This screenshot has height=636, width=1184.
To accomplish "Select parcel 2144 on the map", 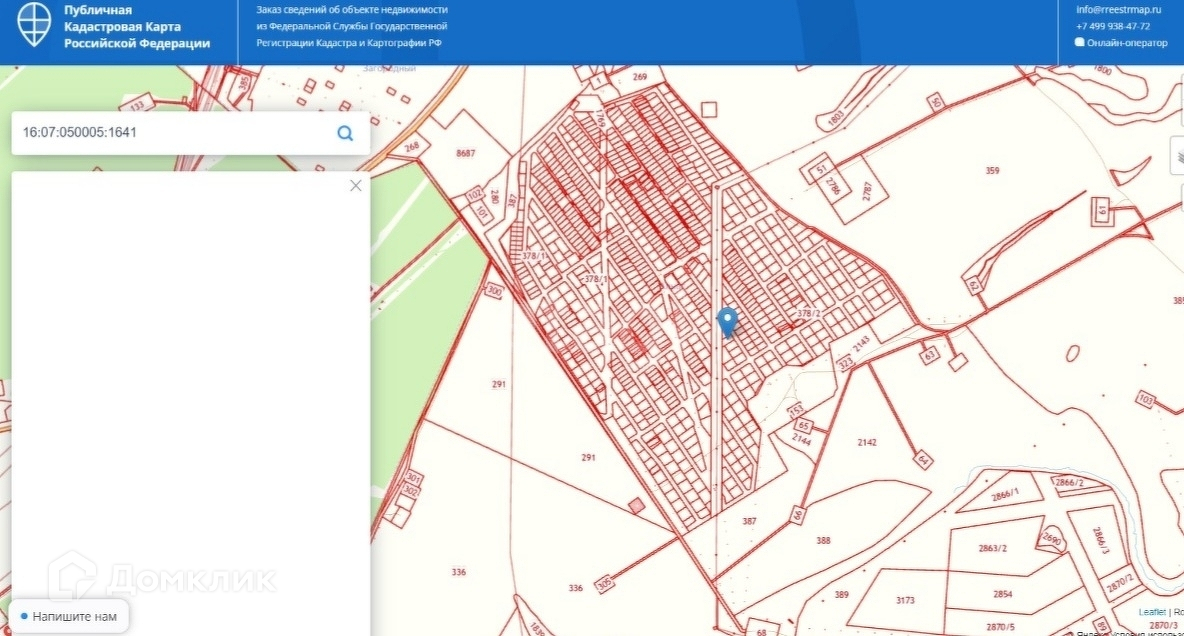I will pos(801,439).
